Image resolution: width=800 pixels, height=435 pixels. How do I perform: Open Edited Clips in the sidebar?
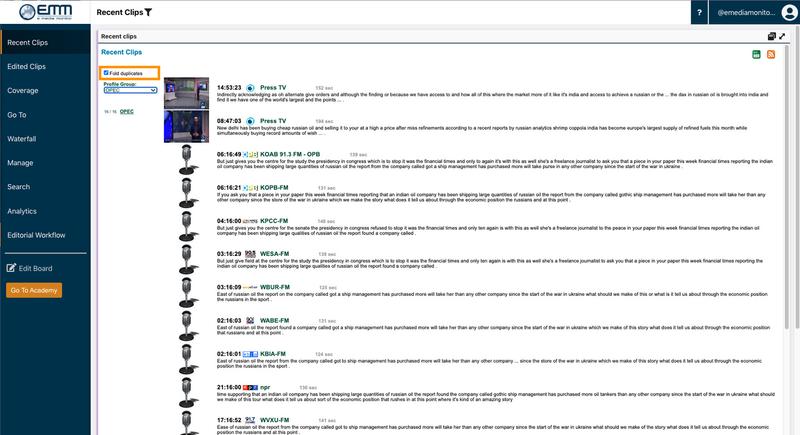click(26, 67)
